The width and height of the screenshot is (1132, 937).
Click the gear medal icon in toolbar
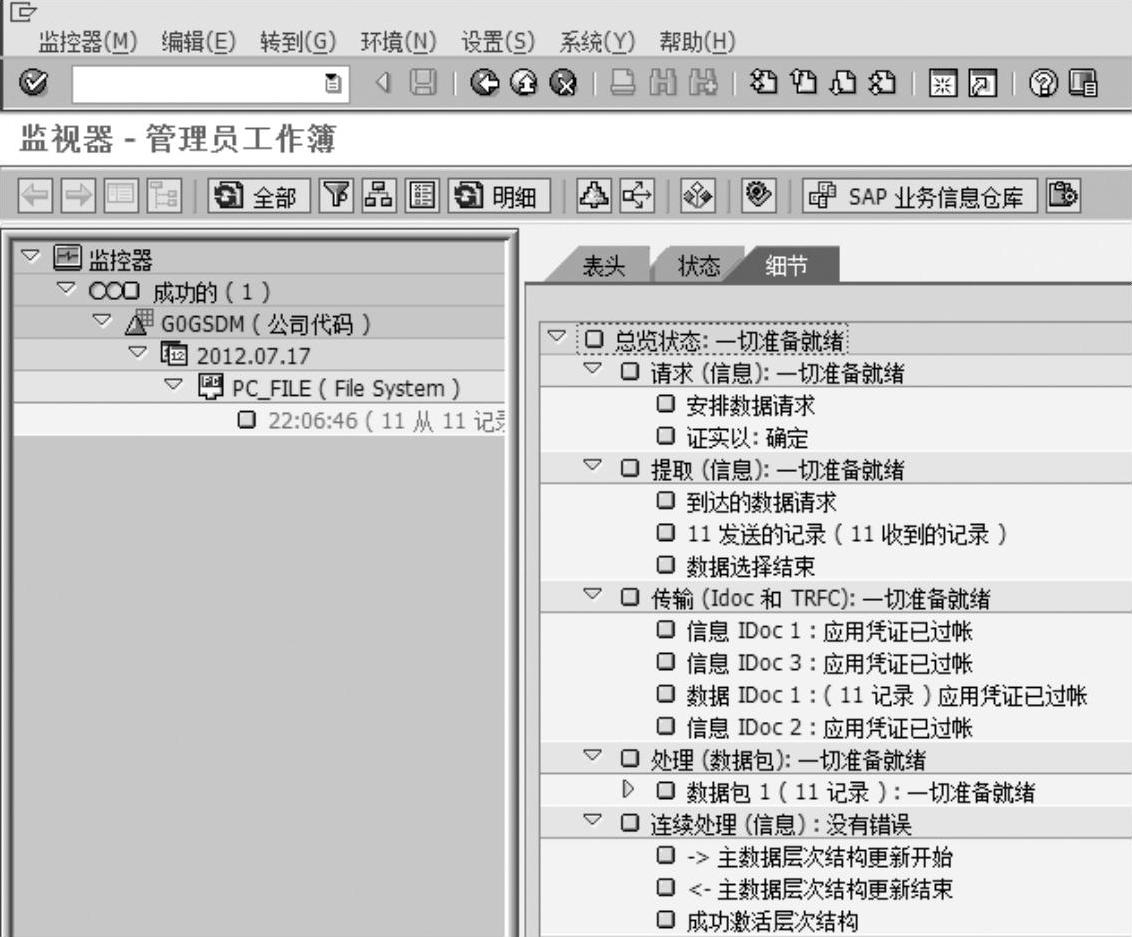click(x=759, y=196)
